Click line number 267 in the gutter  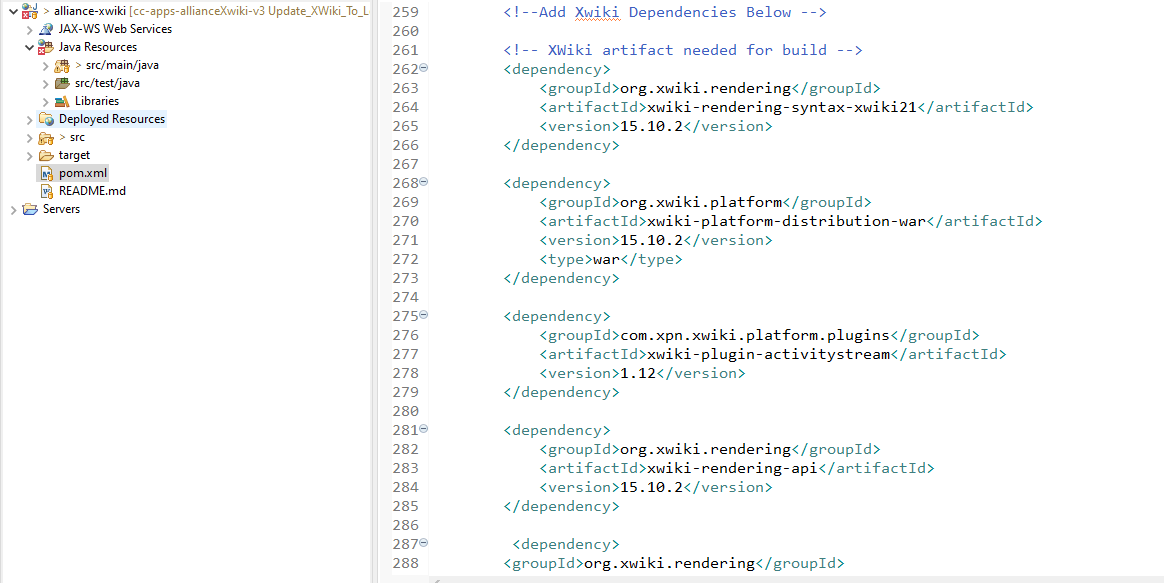[x=405, y=164]
